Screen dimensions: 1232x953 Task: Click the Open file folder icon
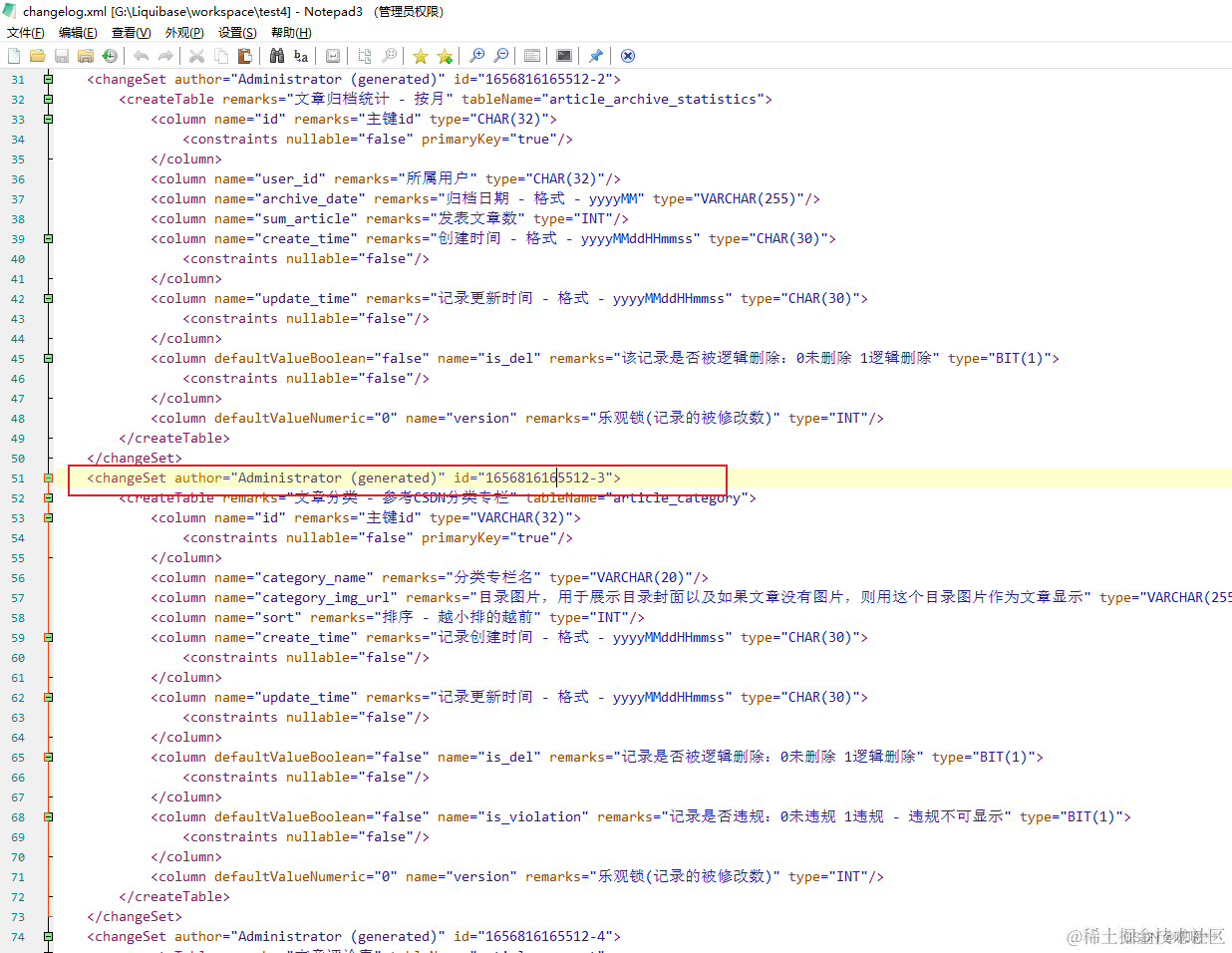[38, 56]
